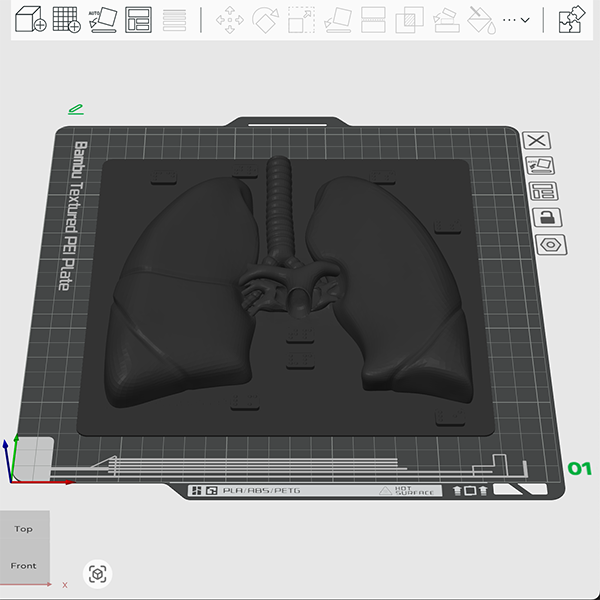Edit plate name with green pencil icon
The image size is (600, 600).
(75, 108)
